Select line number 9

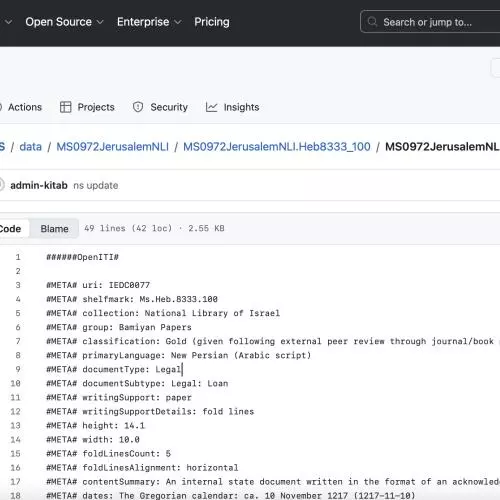[18, 369]
